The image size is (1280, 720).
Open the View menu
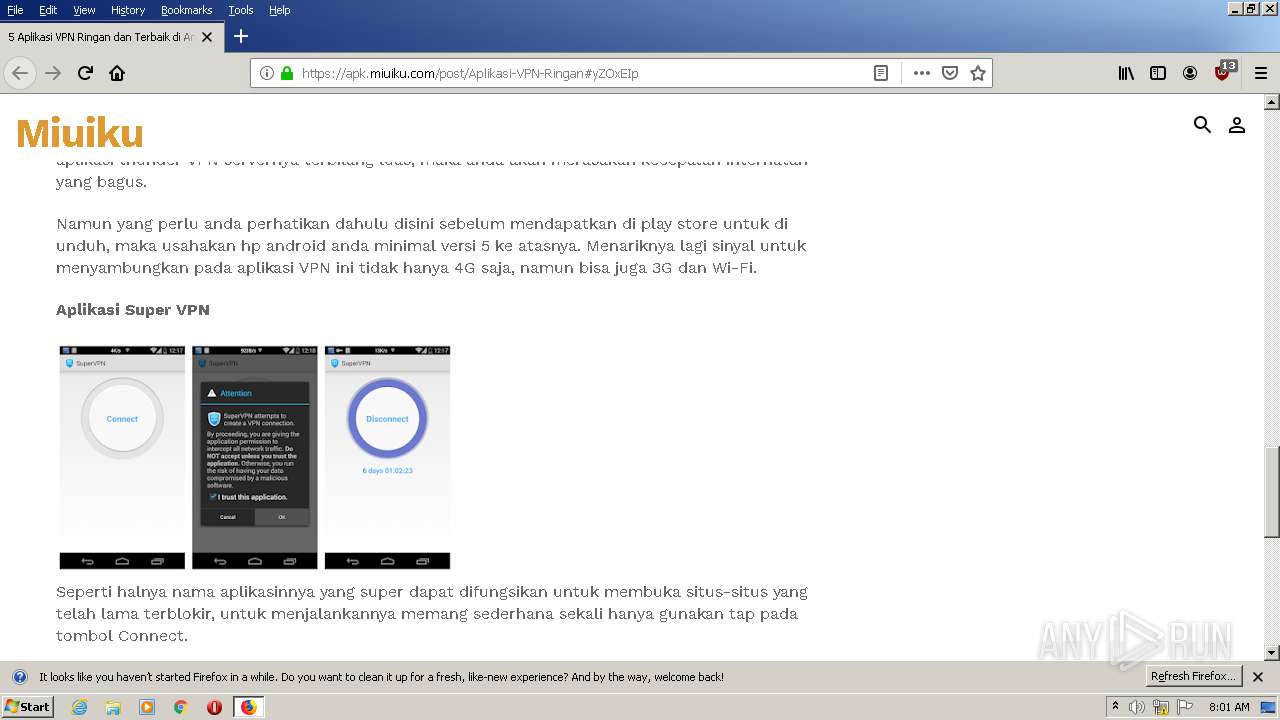[84, 10]
